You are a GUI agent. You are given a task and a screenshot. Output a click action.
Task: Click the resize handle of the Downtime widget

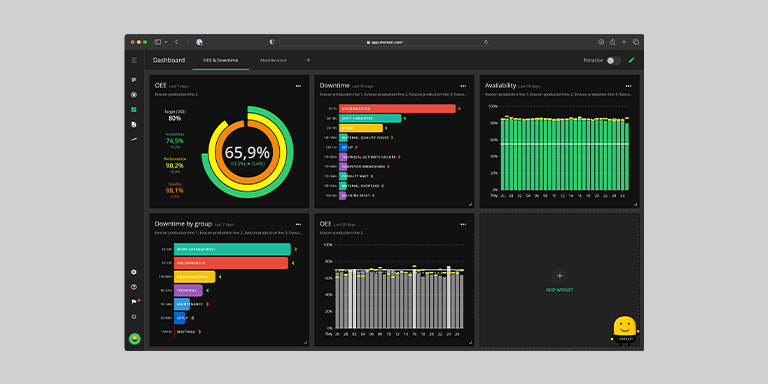471,204
